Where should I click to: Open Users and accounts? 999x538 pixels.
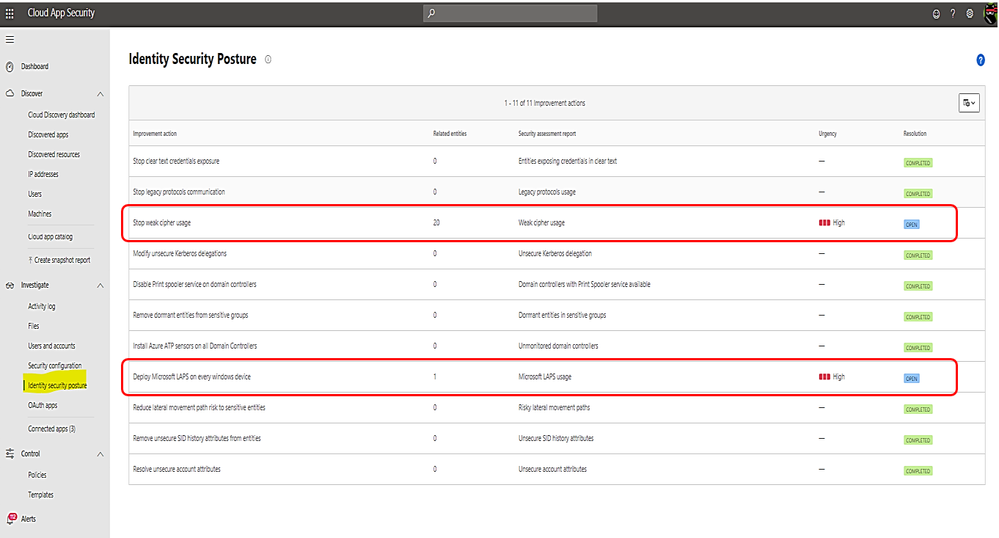pyautogui.click(x=51, y=345)
